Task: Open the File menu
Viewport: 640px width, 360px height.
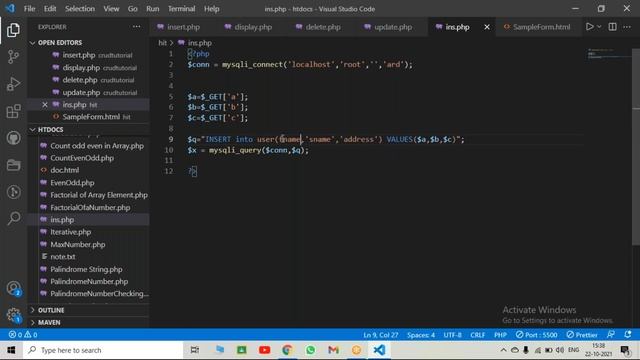Action: tap(29, 9)
